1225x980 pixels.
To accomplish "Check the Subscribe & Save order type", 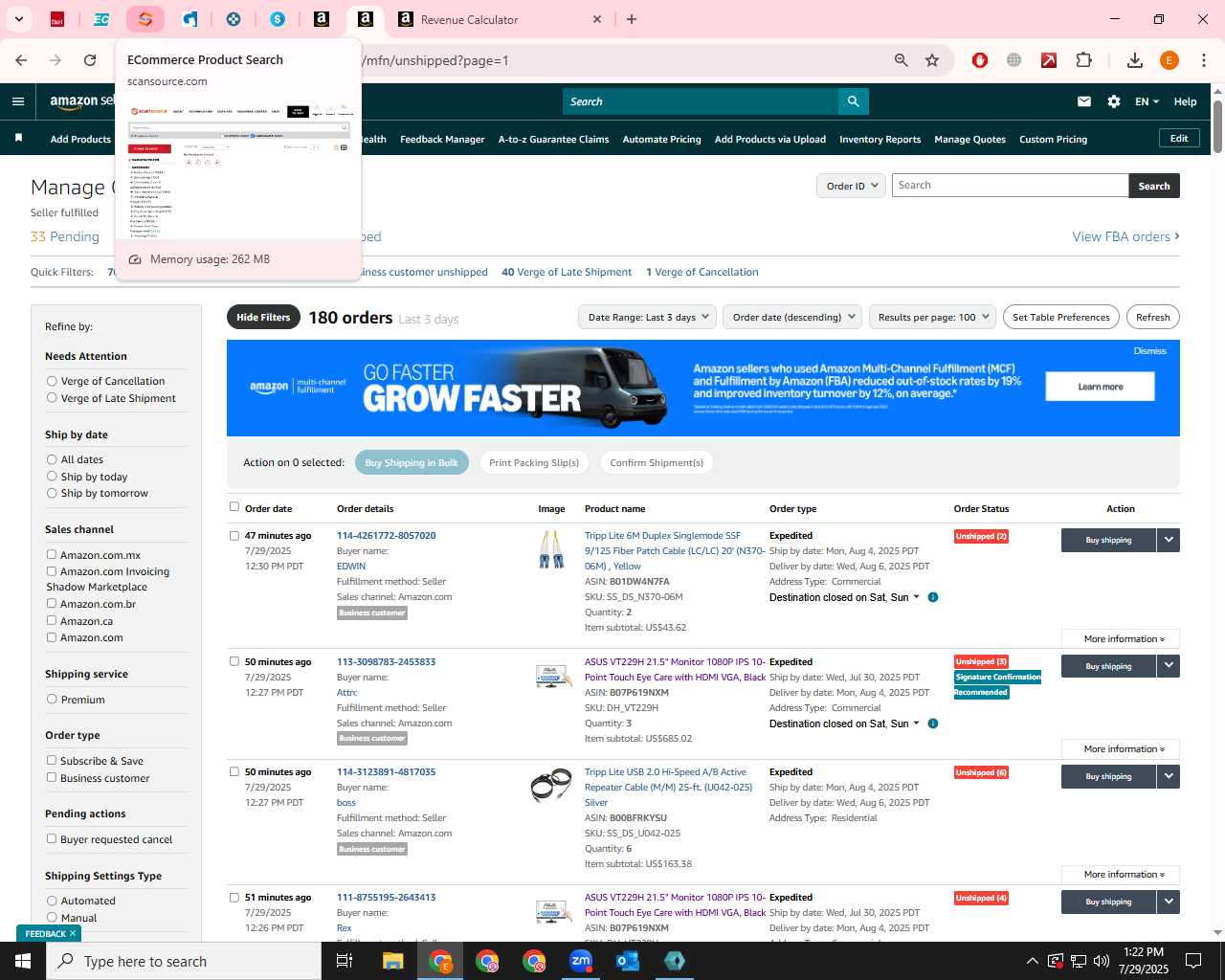I will point(52,760).
